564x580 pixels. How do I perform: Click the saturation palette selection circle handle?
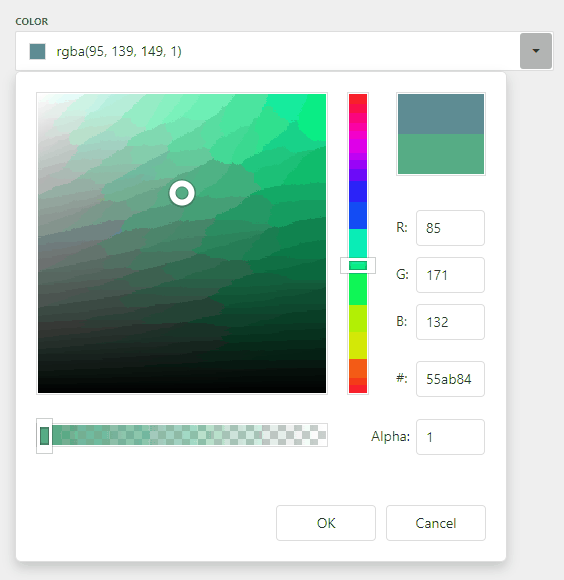point(182,193)
